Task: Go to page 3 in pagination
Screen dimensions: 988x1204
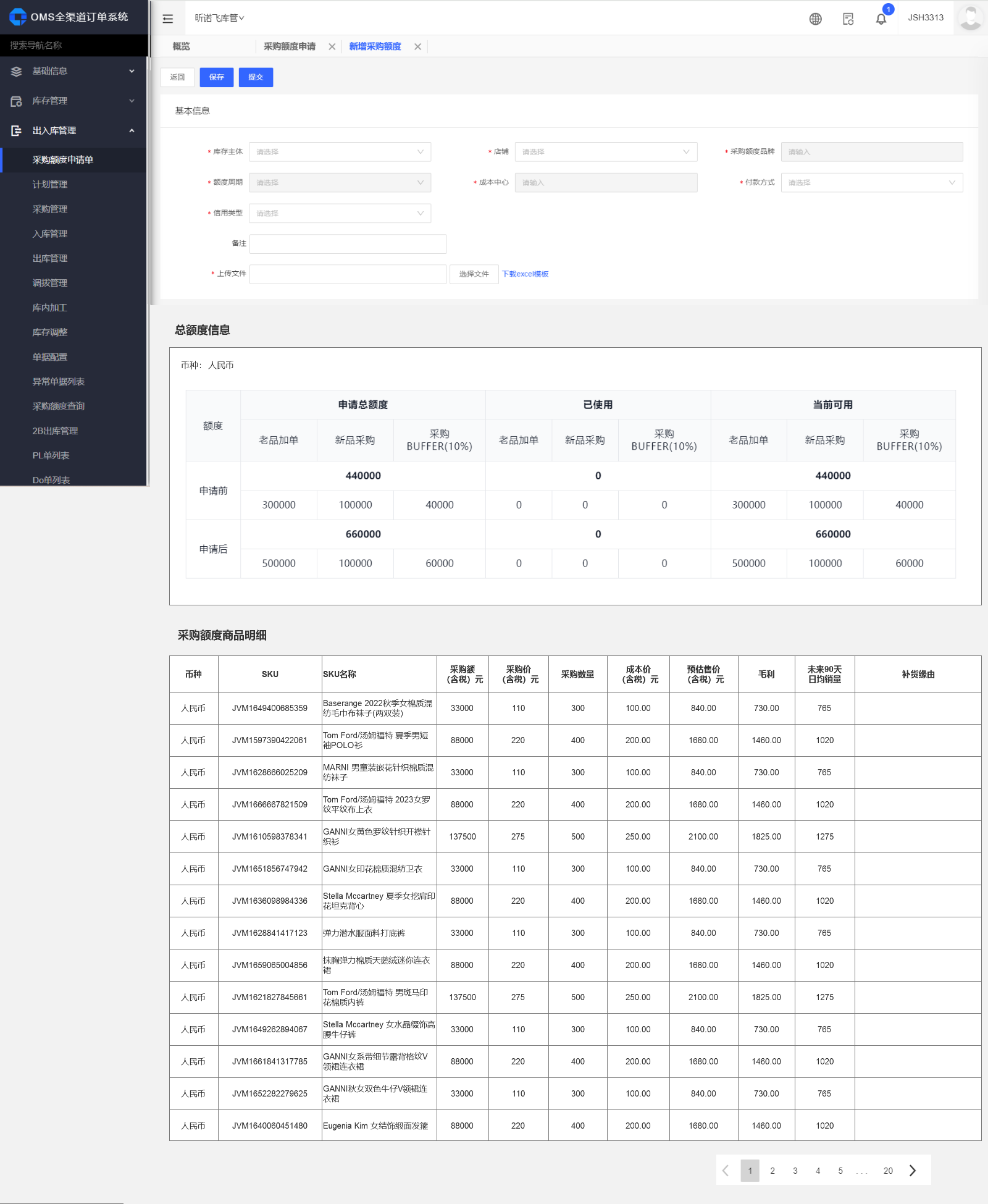Action: tap(795, 1171)
